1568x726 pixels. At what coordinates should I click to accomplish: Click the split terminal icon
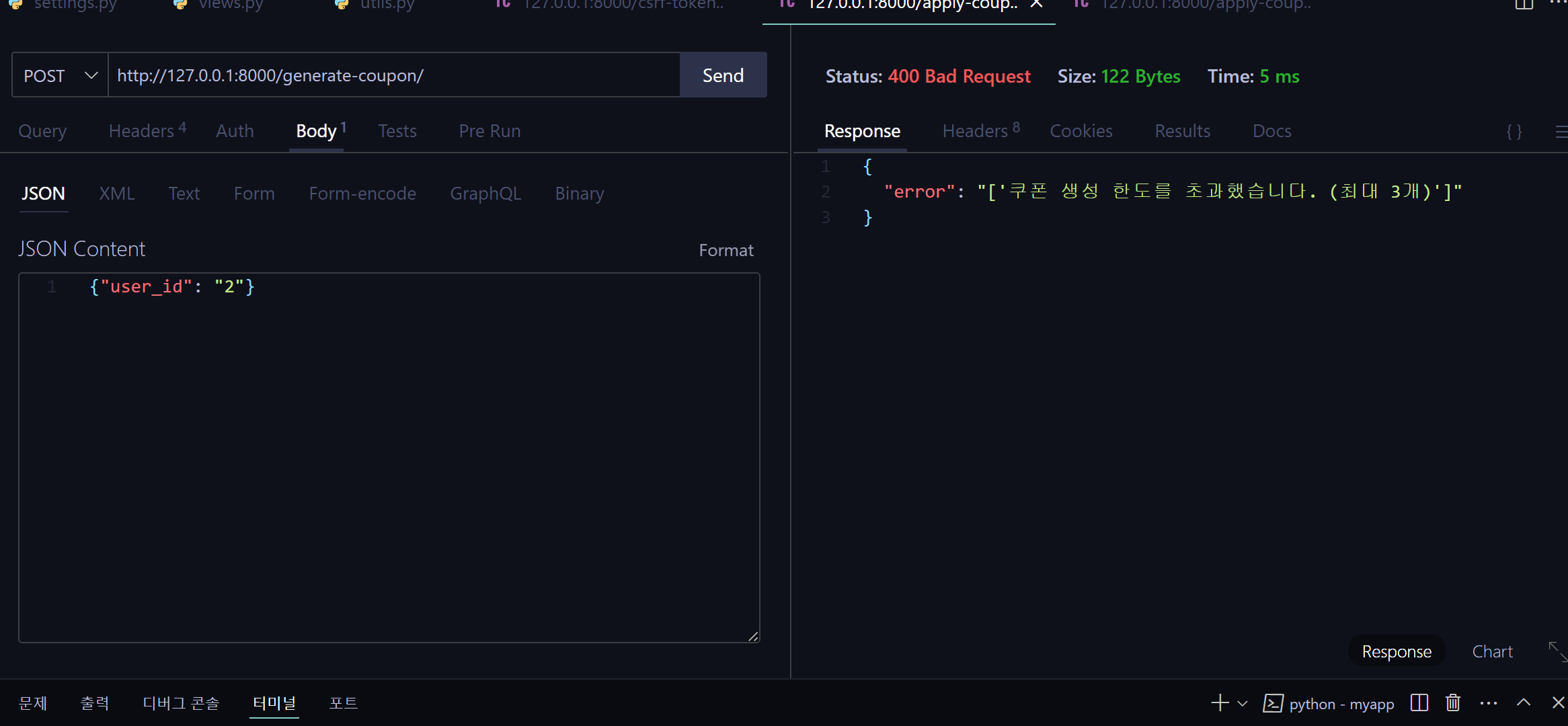coord(1419,703)
